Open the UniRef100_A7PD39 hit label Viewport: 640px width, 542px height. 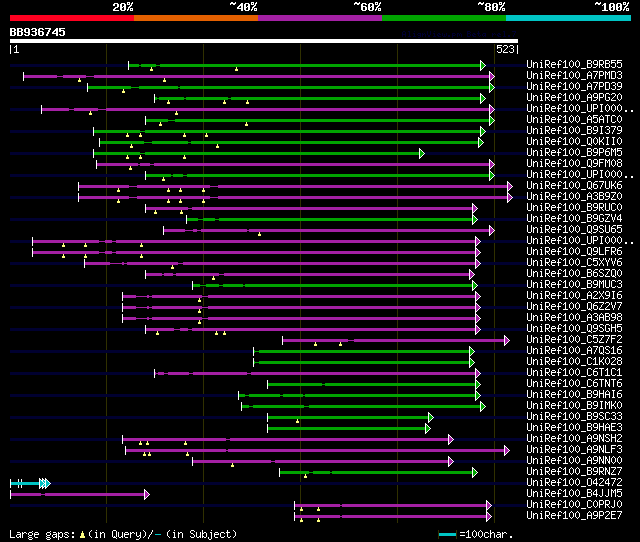(x=574, y=87)
